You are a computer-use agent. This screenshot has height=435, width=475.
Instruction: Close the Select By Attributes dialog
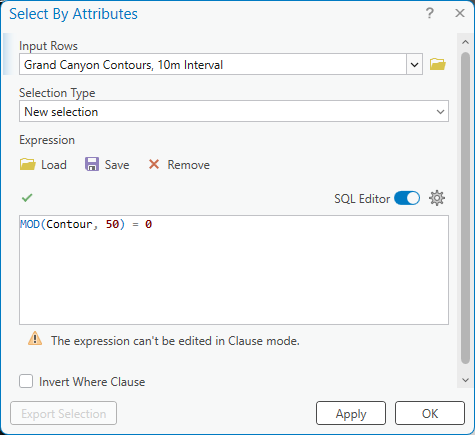[460, 13]
